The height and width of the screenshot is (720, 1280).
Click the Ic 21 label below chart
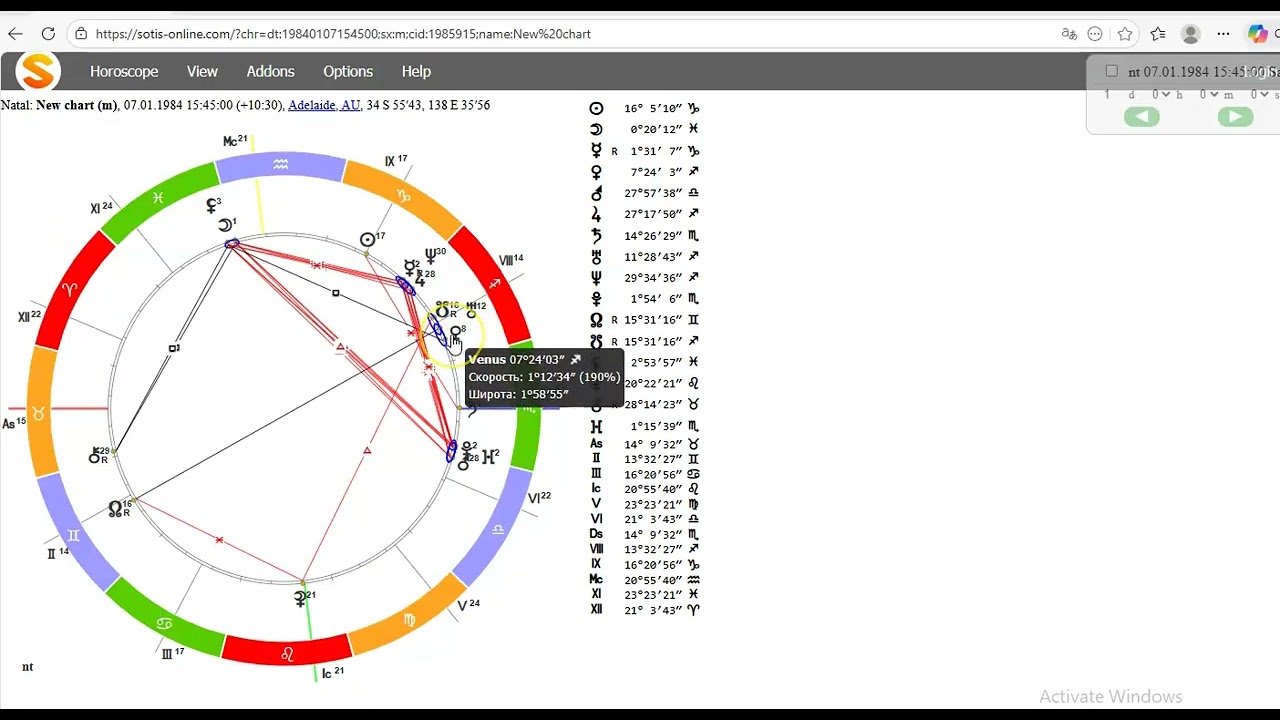pos(333,672)
